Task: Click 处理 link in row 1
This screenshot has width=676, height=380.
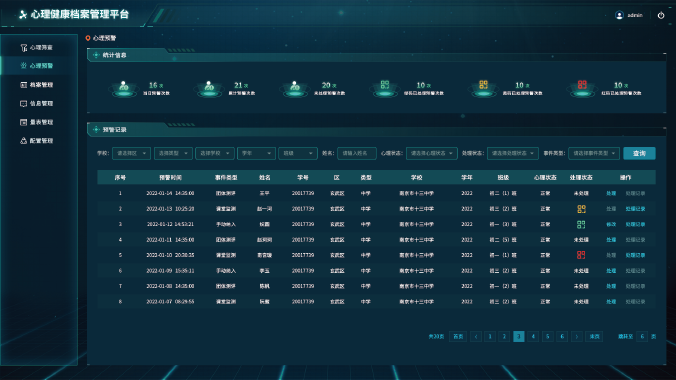Action: pos(611,194)
